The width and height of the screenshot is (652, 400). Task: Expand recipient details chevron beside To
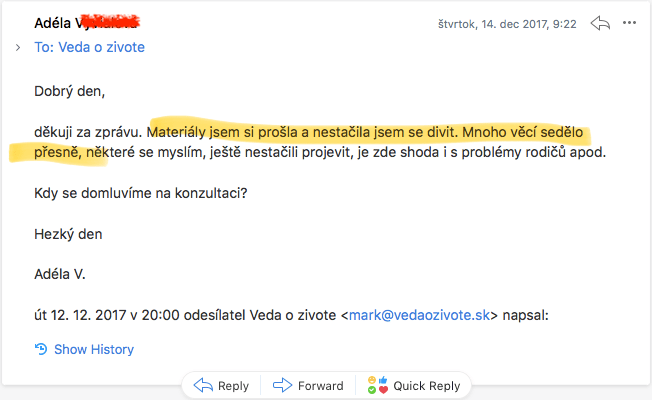18,47
